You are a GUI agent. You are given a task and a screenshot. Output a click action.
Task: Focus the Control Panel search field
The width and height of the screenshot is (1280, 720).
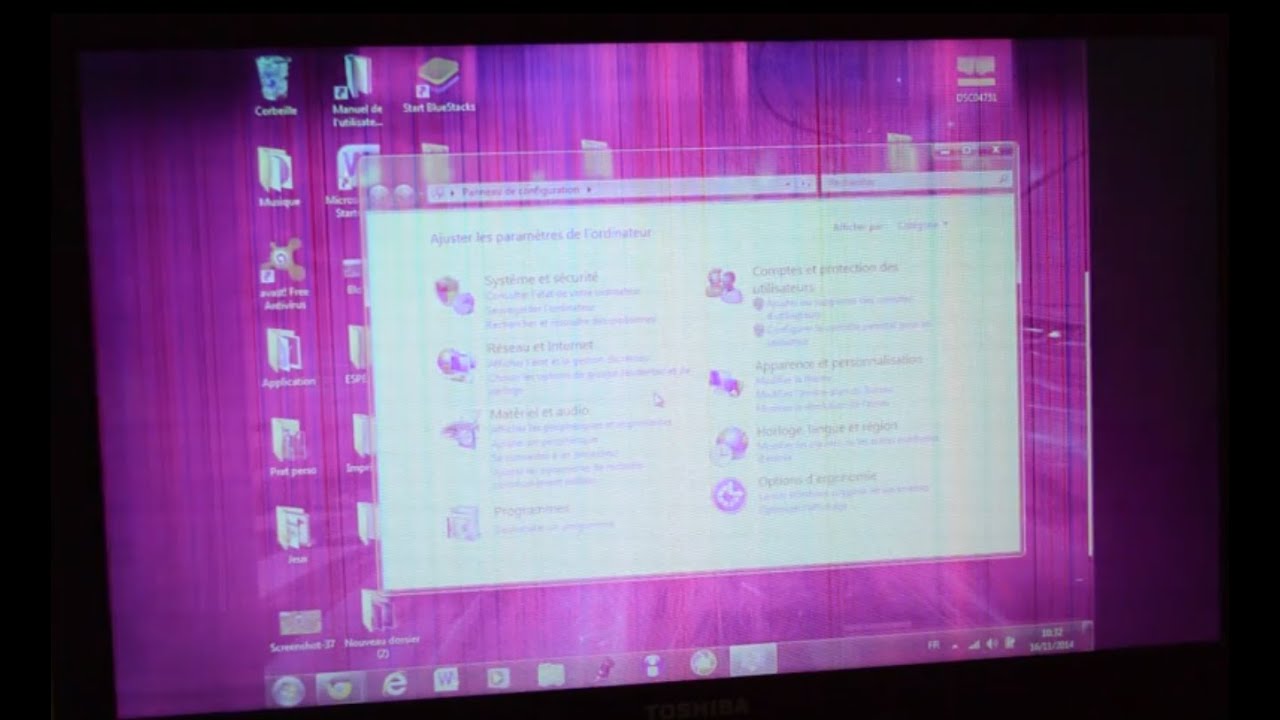click(915, 182)
